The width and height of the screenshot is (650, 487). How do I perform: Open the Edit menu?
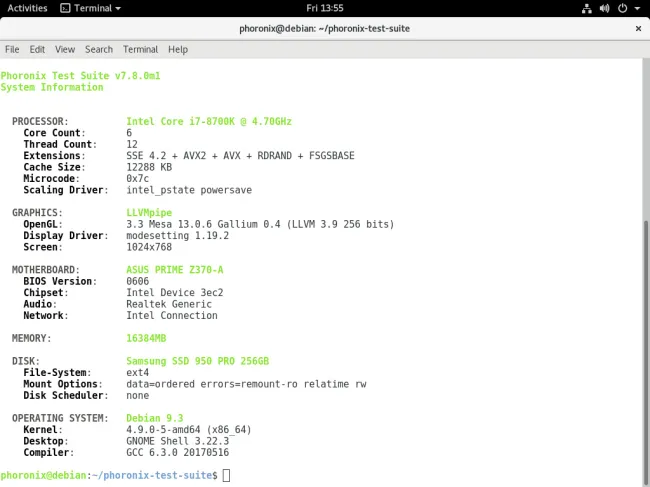37,49
